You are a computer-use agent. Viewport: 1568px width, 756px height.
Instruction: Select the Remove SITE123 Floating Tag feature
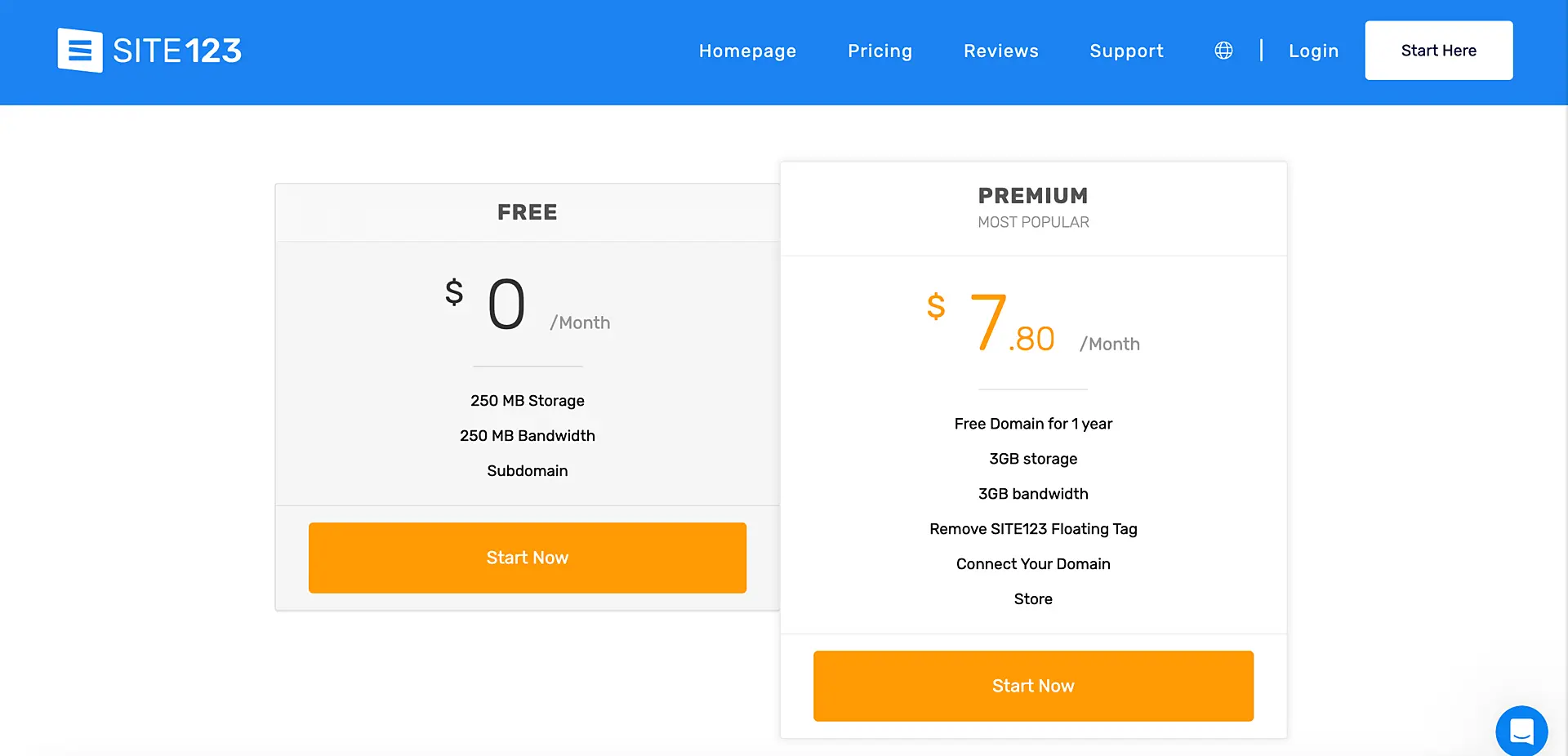point(1032,529)
